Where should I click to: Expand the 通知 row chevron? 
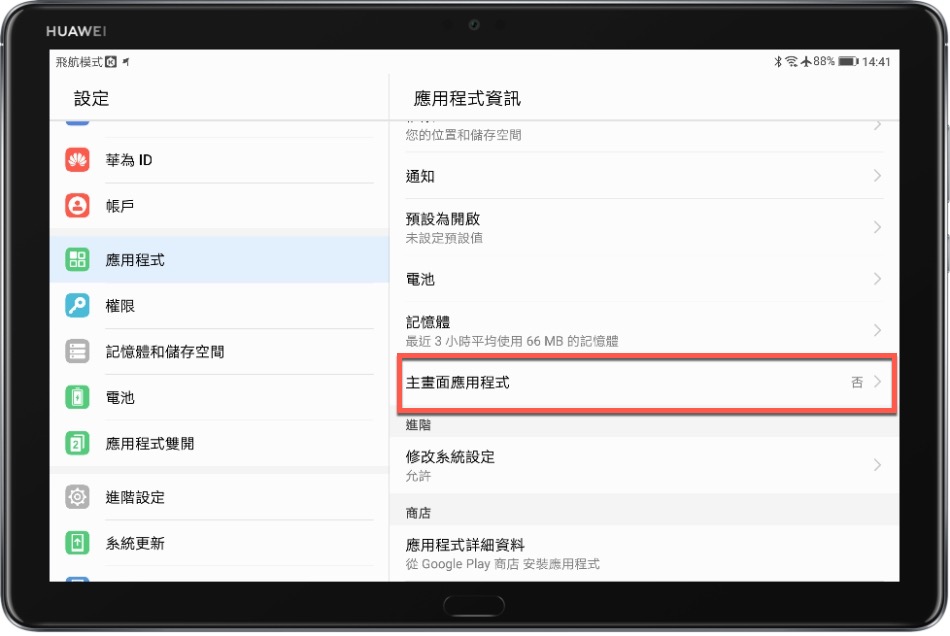coord(877,176)
